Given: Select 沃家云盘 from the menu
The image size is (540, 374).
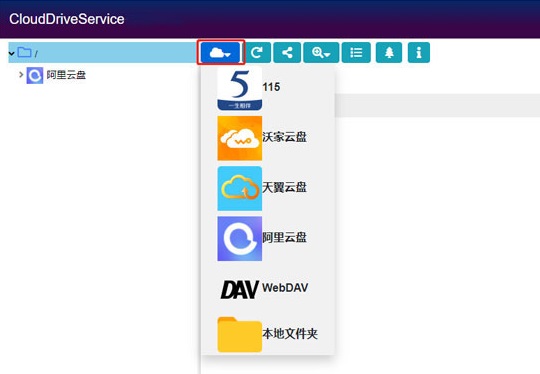Looking at the screenshot, I should (267, 138).
